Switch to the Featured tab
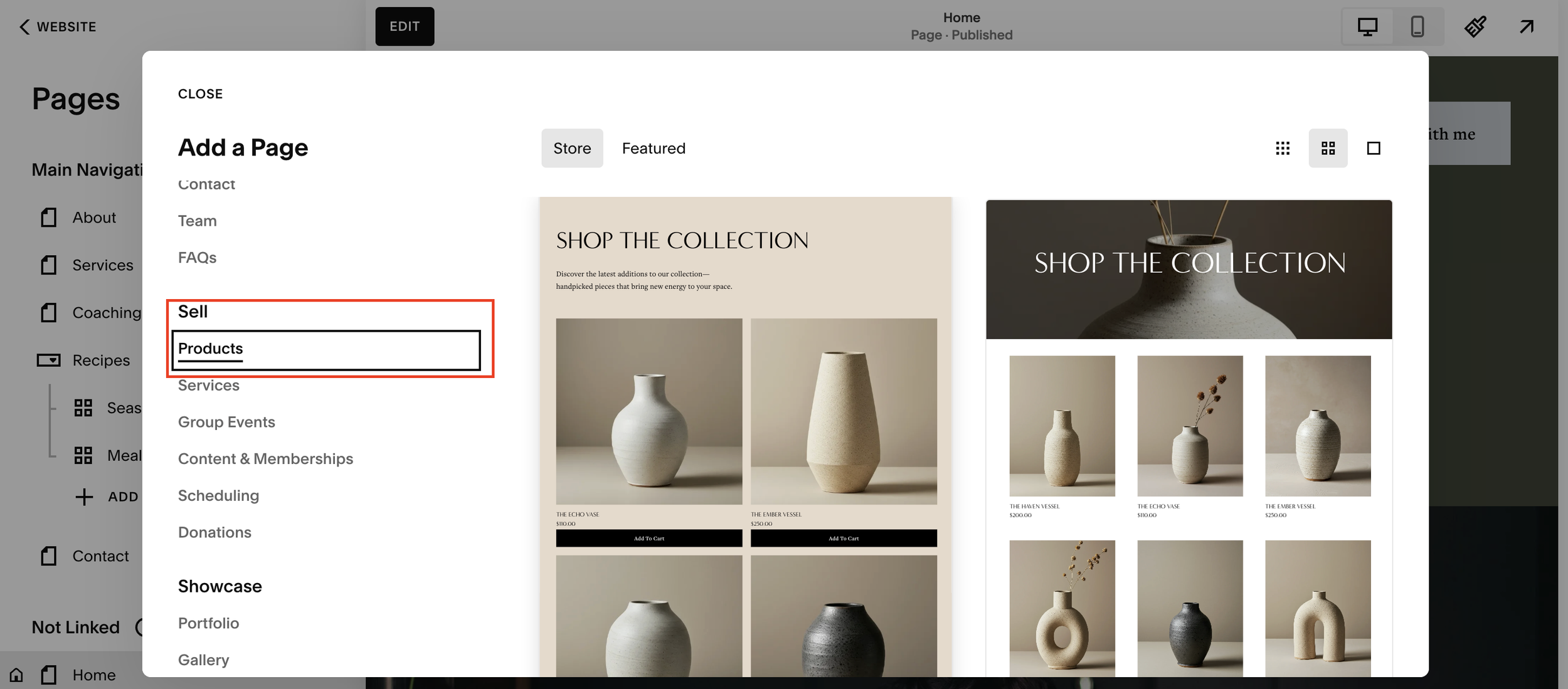The height and width of the screenshot is (689, 1568). coord(654,148)
